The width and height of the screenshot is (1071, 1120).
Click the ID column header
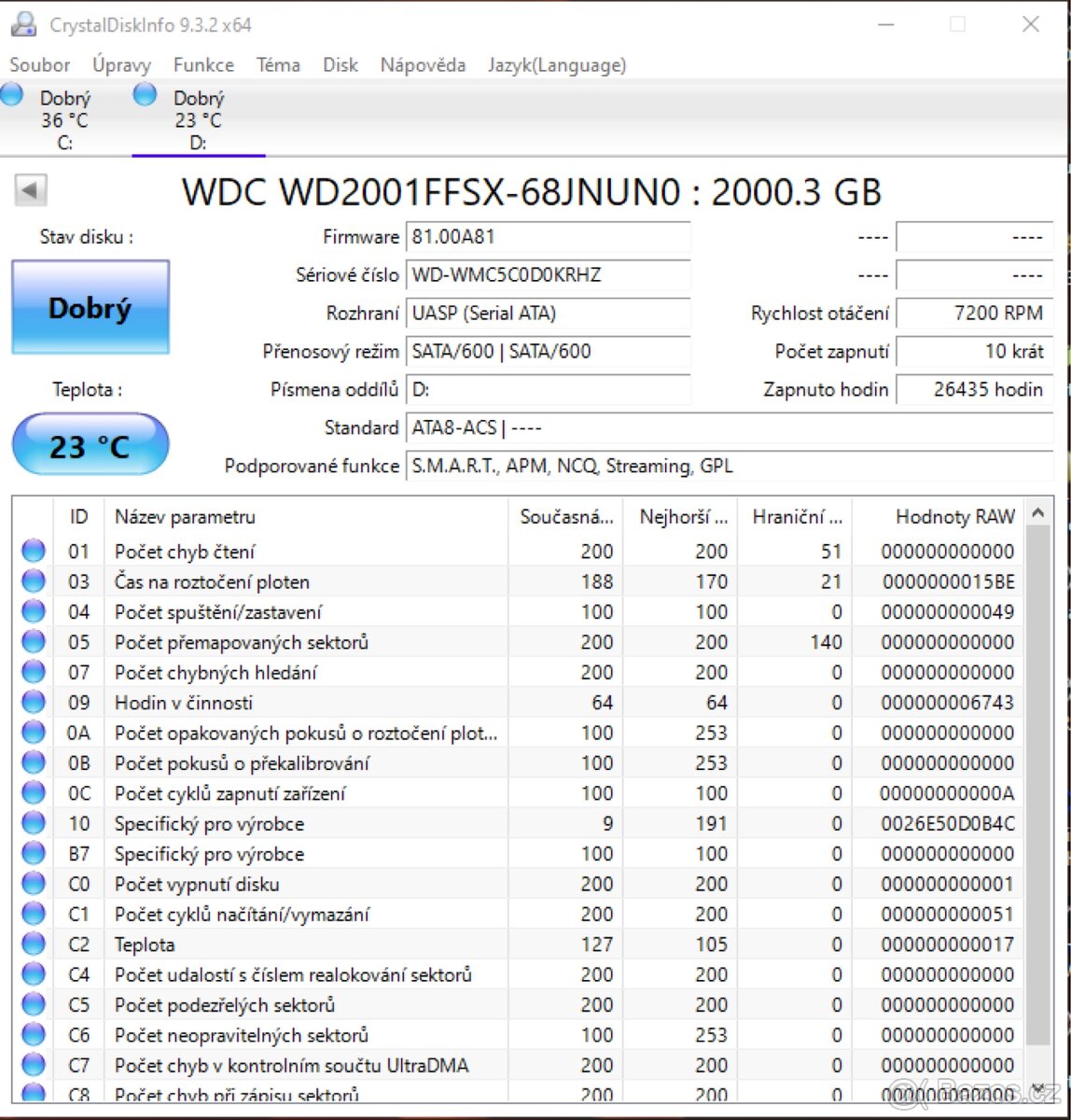(79, 516)
